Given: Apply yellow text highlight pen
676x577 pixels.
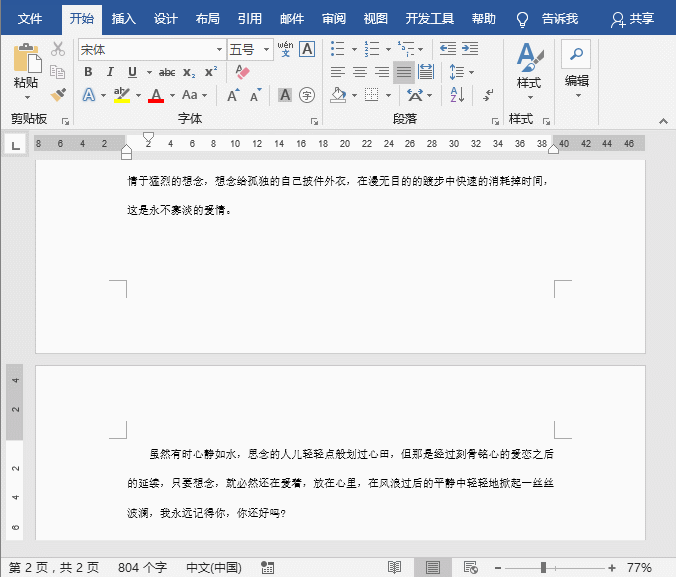Looking at the screenshot, I should pyautogui.click(x=122, y=94).
